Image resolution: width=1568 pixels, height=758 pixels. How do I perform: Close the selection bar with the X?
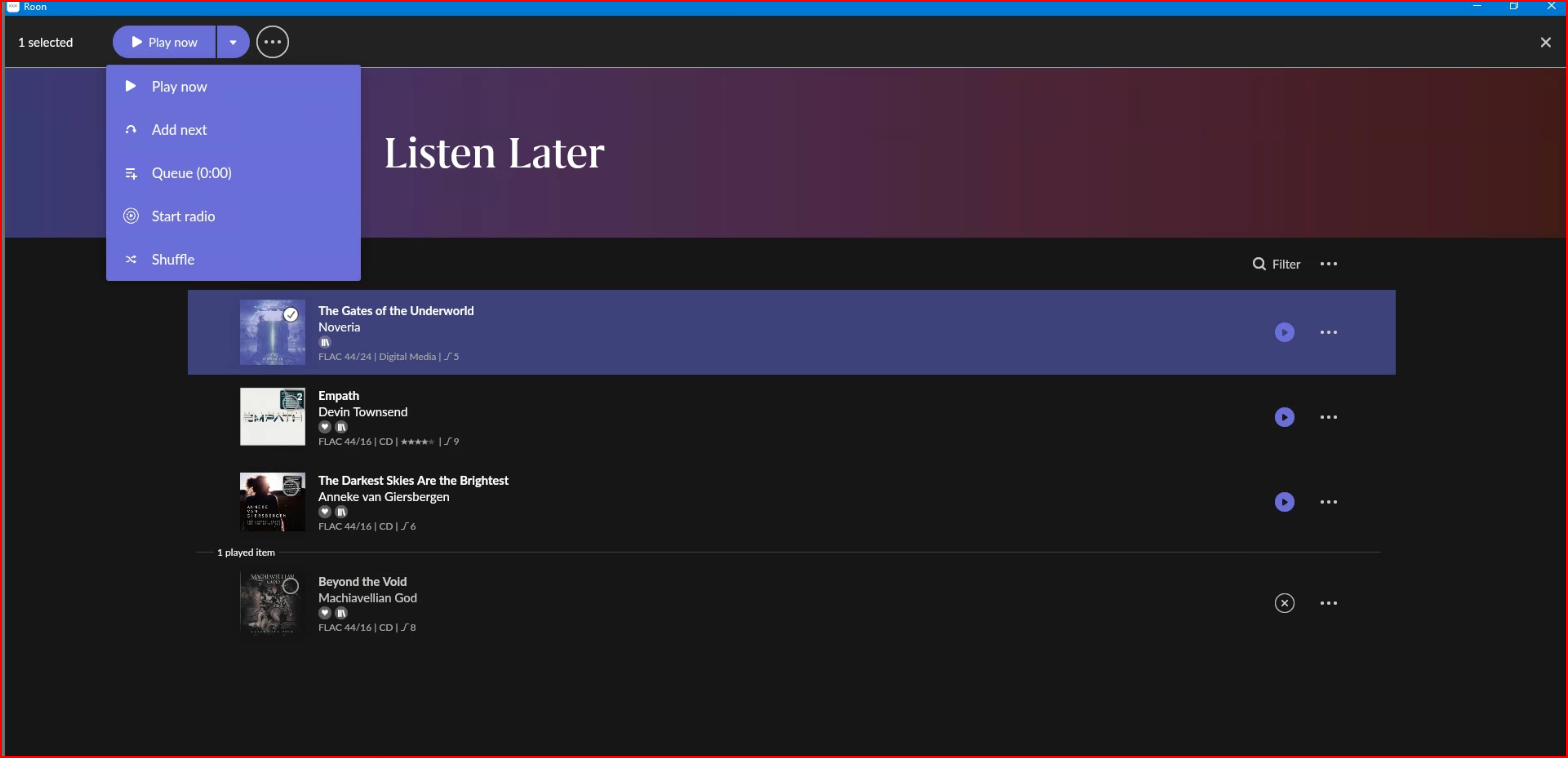pyautogui.click(x=1545, y=42)
